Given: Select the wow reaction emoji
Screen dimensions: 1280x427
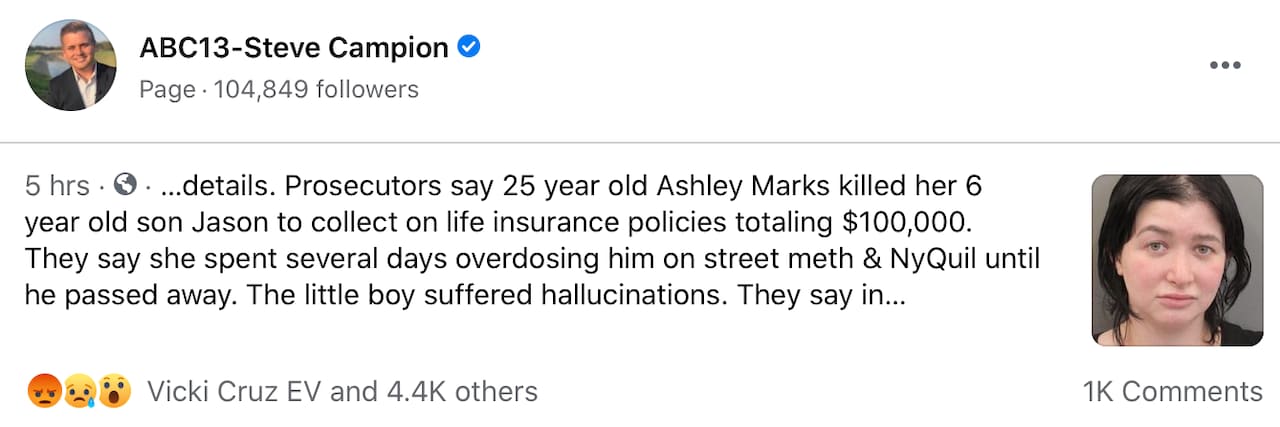Looking at the screenshot, I should (114, 391).
